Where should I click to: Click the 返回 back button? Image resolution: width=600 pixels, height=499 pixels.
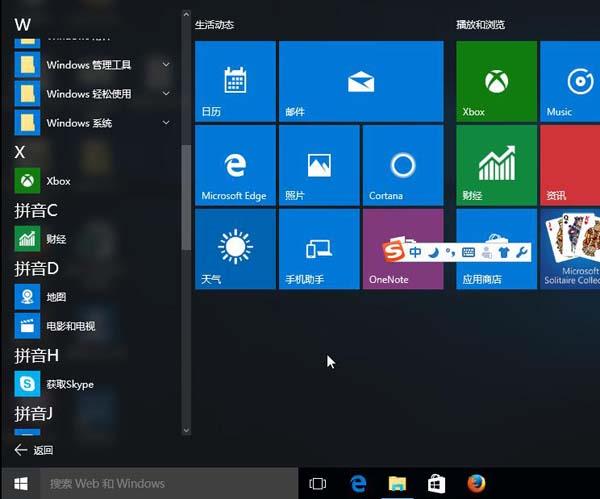(x=34, y=450)
